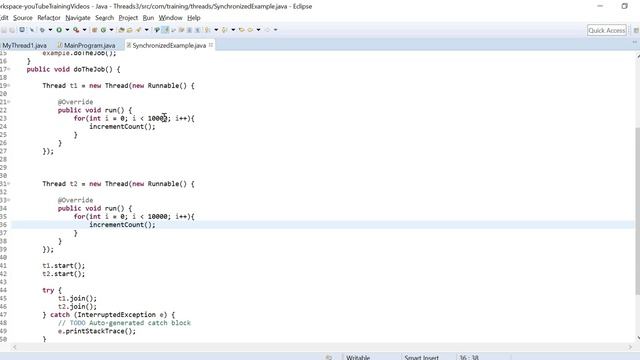Screen dimensions: 640x360
Task: Go forward with yellow Forward arrow
Action: click(x=250, y=30)
